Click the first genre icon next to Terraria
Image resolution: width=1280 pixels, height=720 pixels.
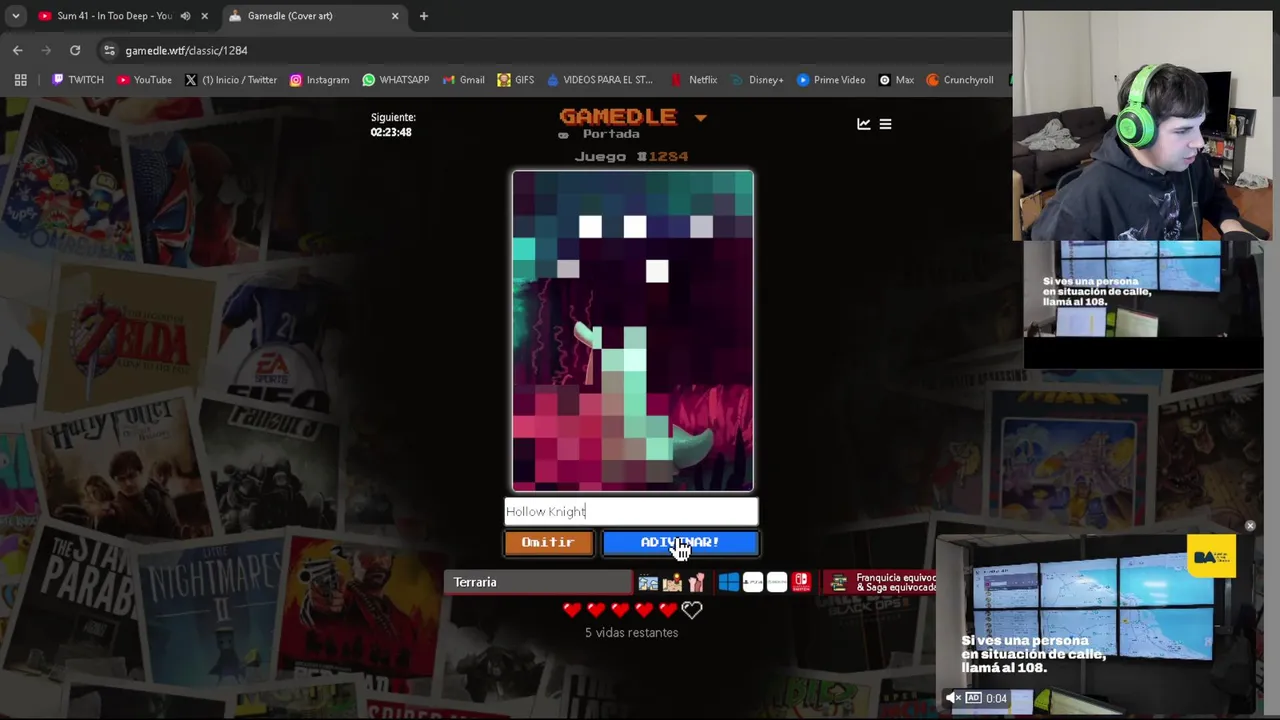pos(648,582)
